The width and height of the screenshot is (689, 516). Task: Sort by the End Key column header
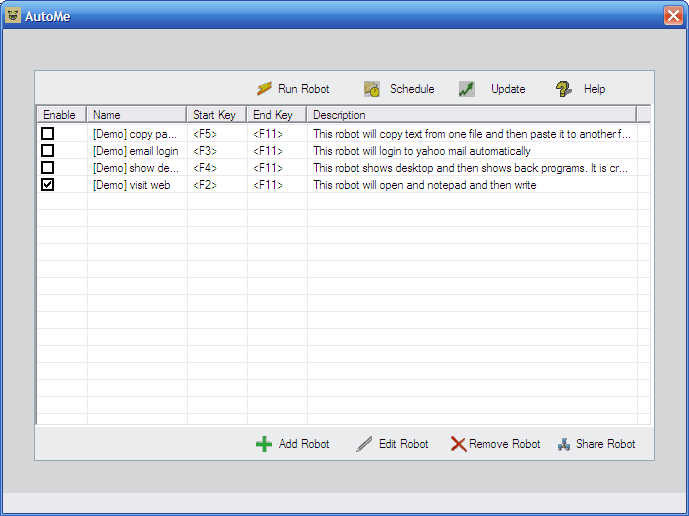(277, 114)
